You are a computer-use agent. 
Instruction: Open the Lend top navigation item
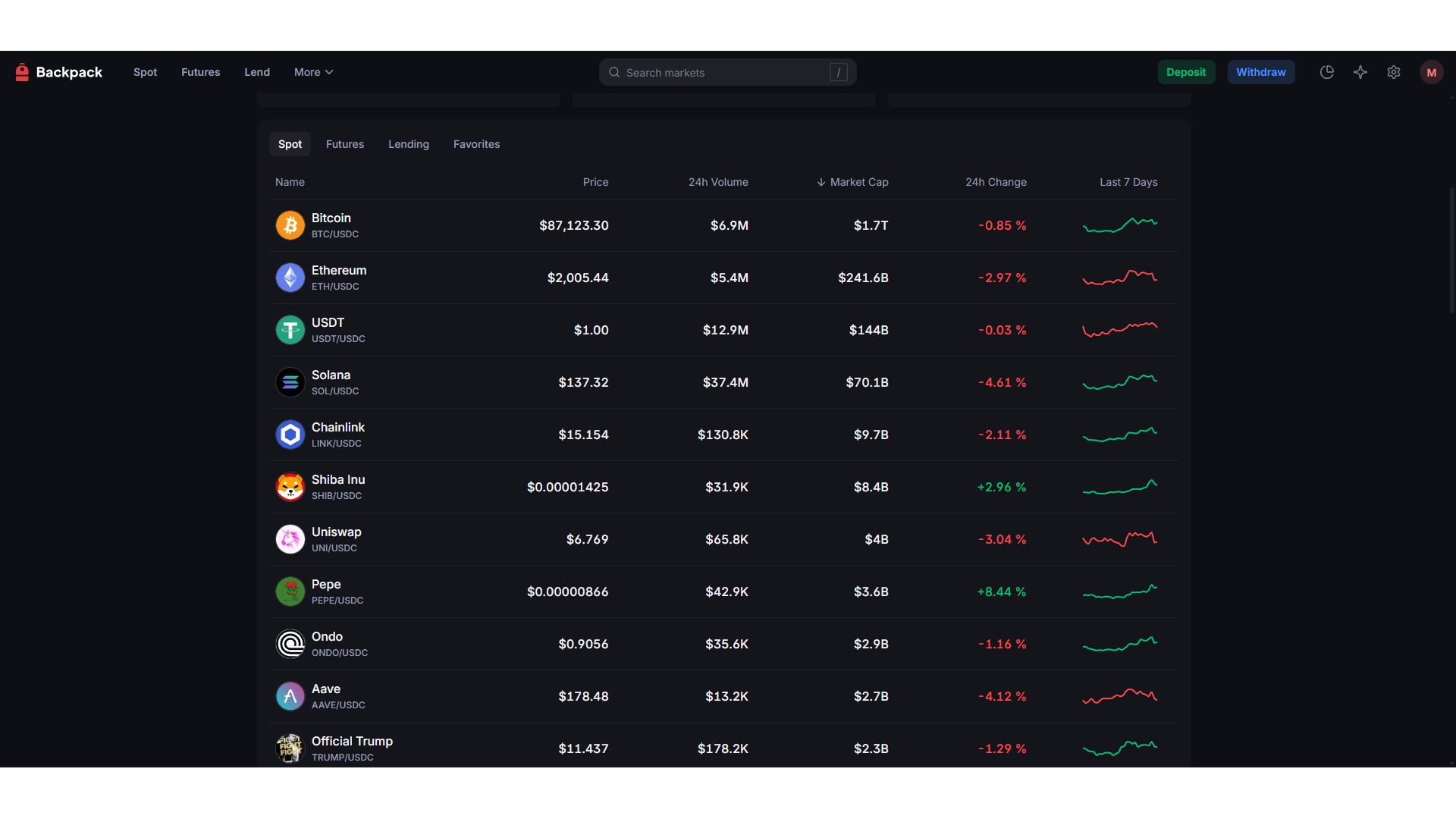point(257,72)
